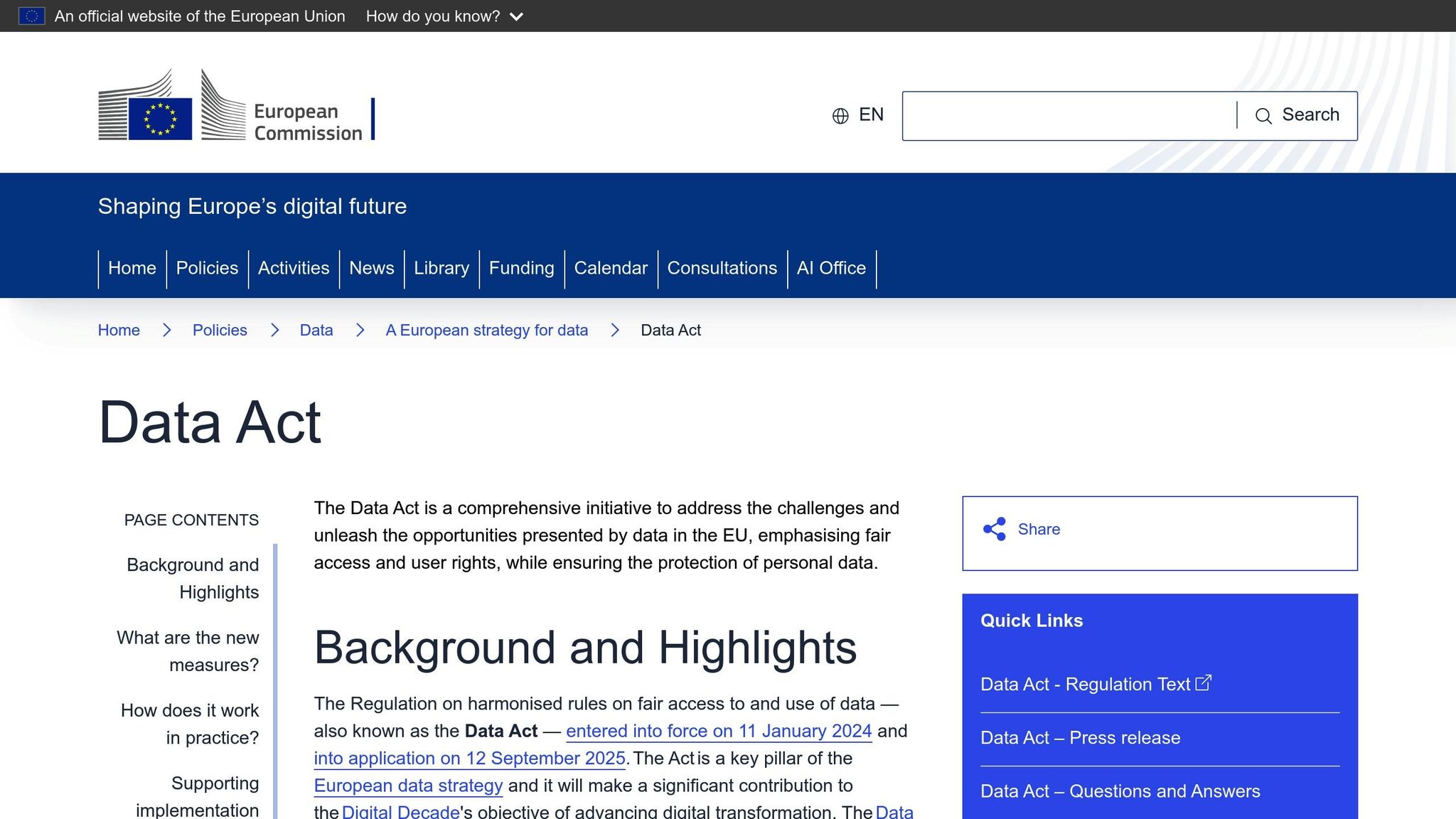
Task: Jump to Background and Highlights in page contents
Action: tap(193, 578)
